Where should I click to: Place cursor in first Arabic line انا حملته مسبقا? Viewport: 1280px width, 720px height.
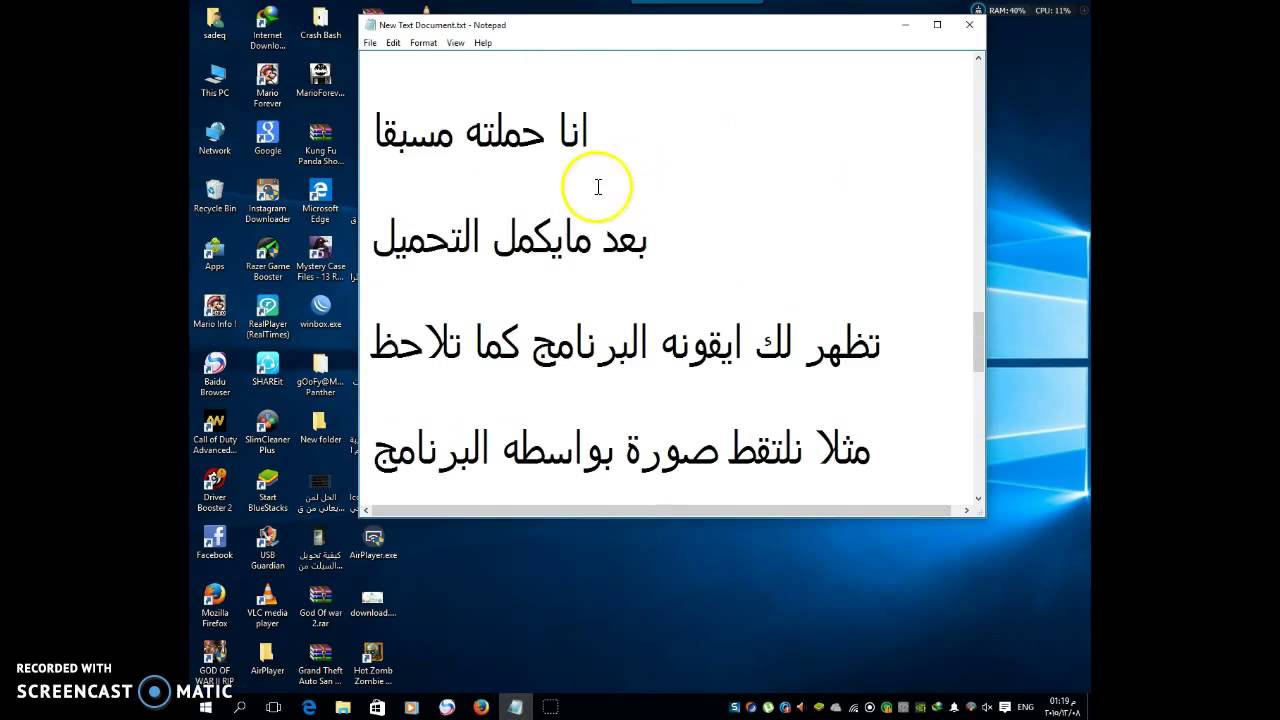coord(481,132)
